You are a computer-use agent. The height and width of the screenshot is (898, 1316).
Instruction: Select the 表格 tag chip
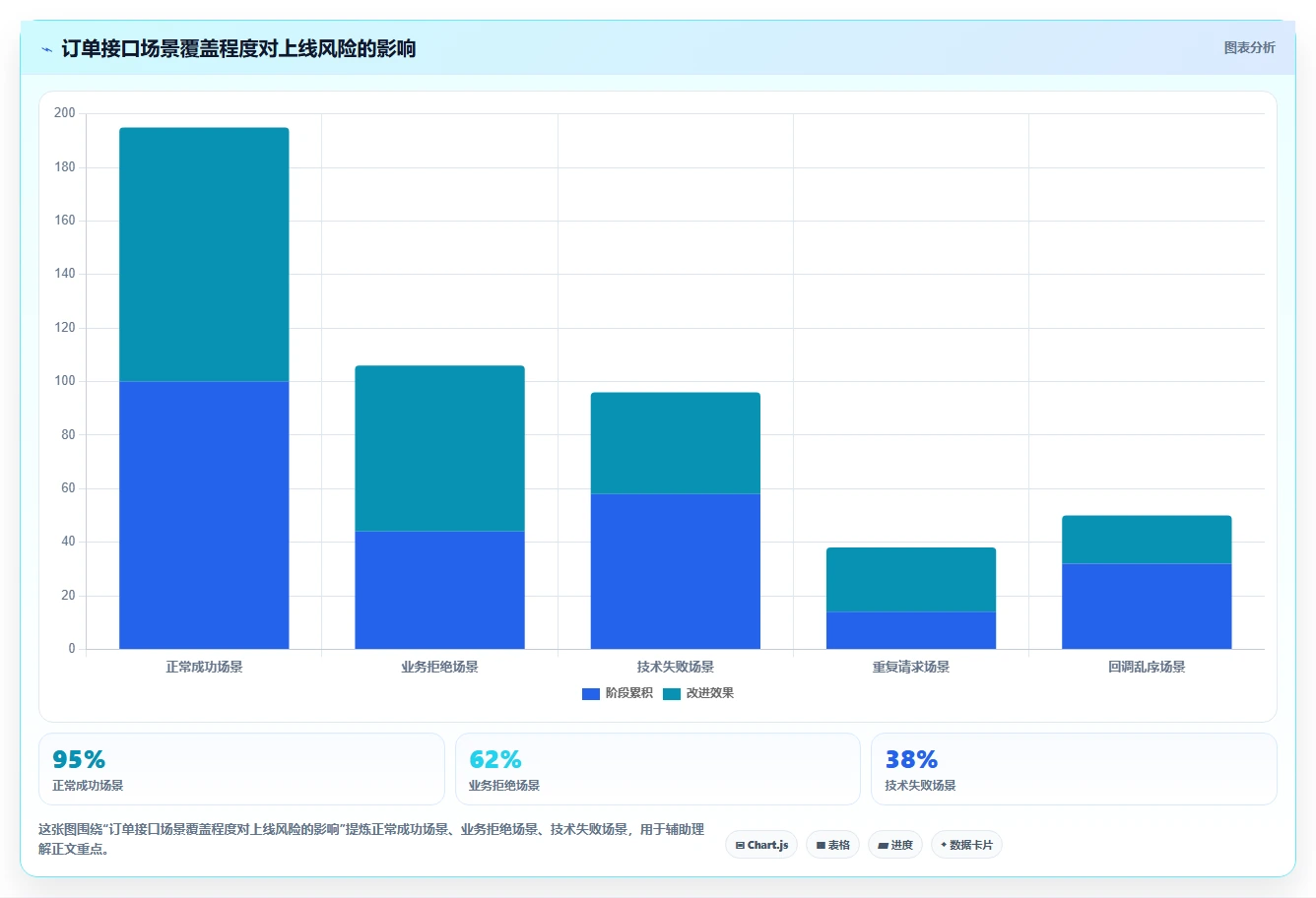832,845
